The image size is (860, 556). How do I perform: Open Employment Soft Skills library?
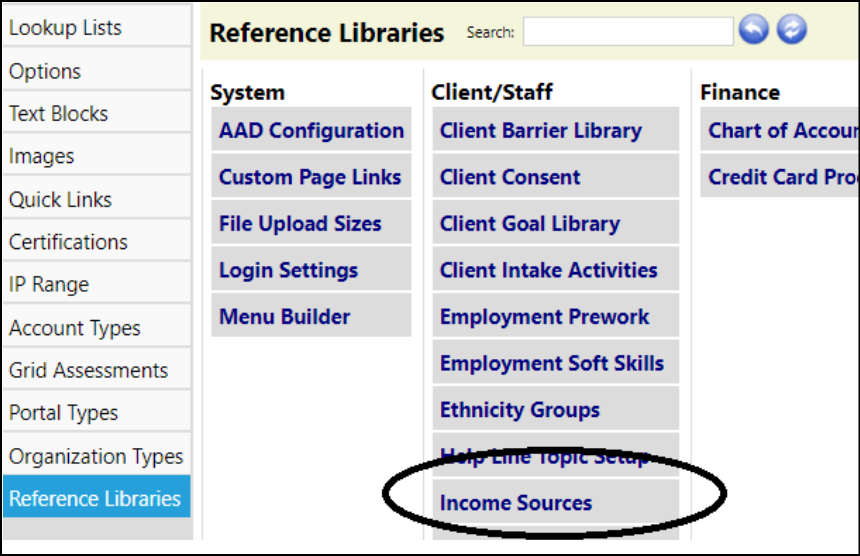pos(556,363)
